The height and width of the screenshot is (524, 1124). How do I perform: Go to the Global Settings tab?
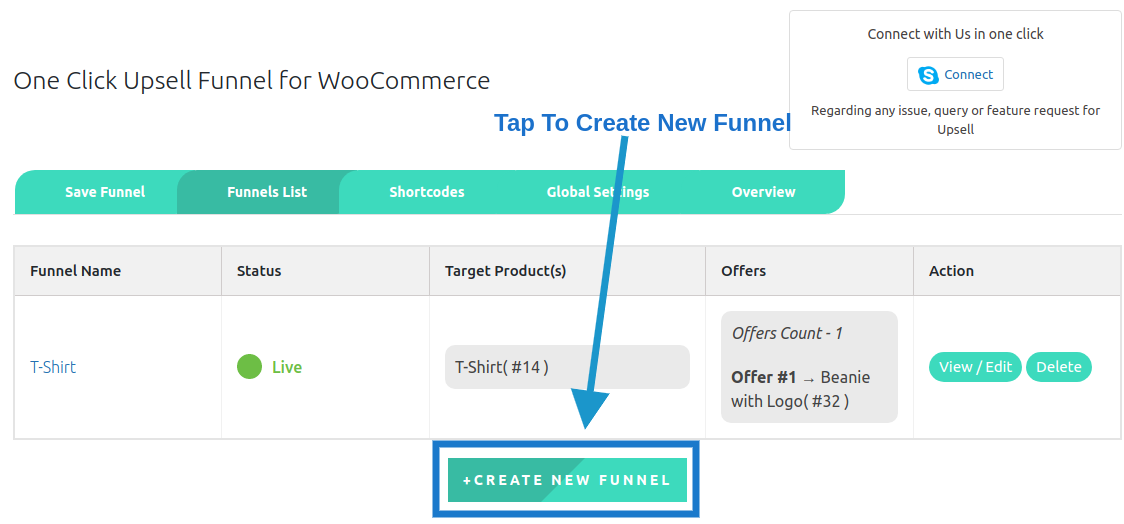point(598,192)
